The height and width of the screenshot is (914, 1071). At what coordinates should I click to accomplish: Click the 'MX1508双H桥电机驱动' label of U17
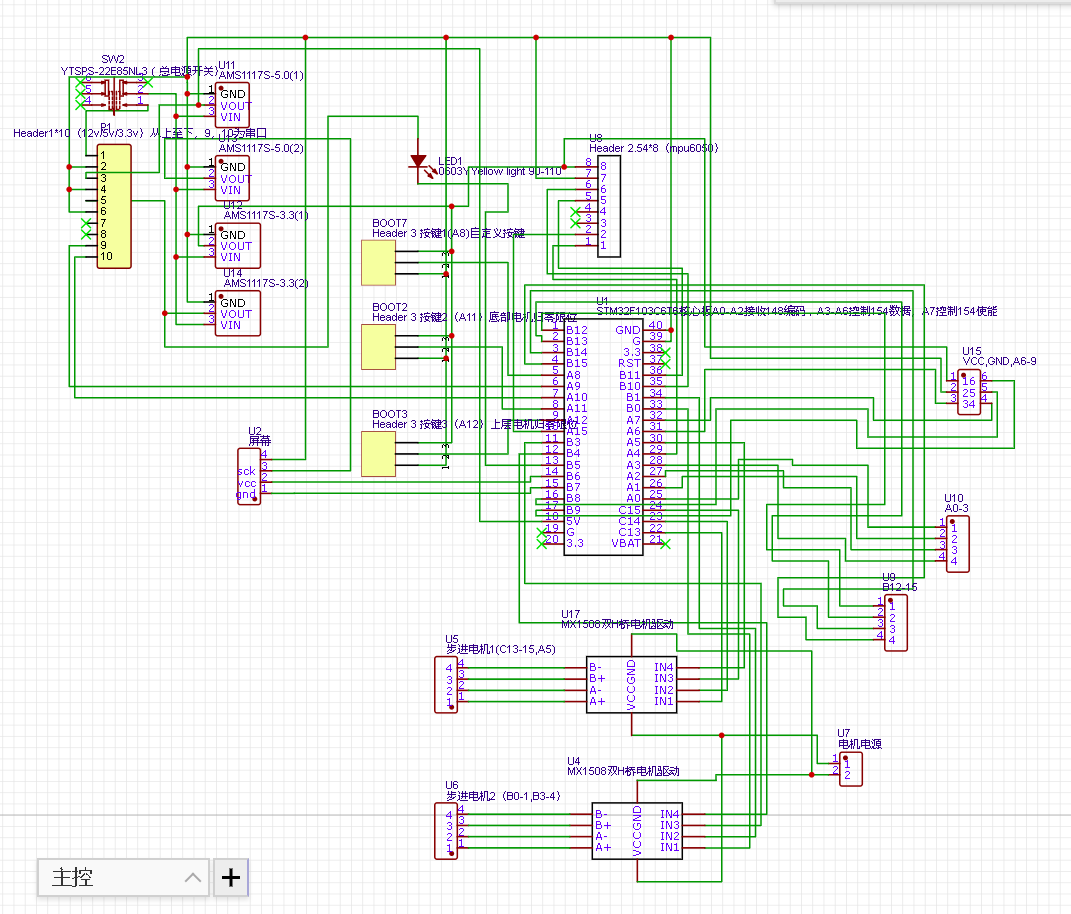tap(617, 624)
